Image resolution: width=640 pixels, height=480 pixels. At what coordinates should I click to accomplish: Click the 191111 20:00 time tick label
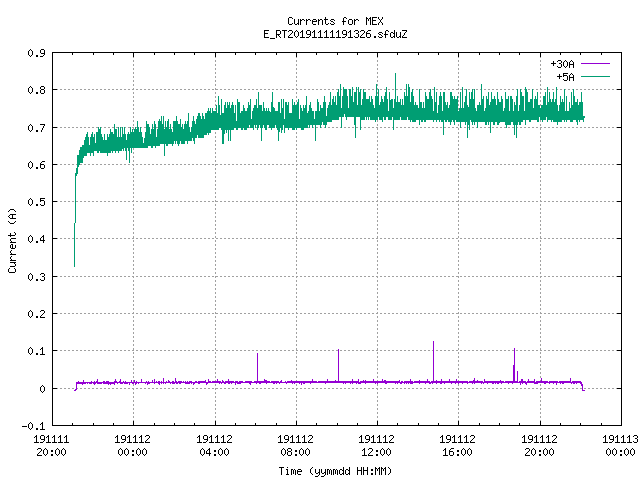[51, 446]
